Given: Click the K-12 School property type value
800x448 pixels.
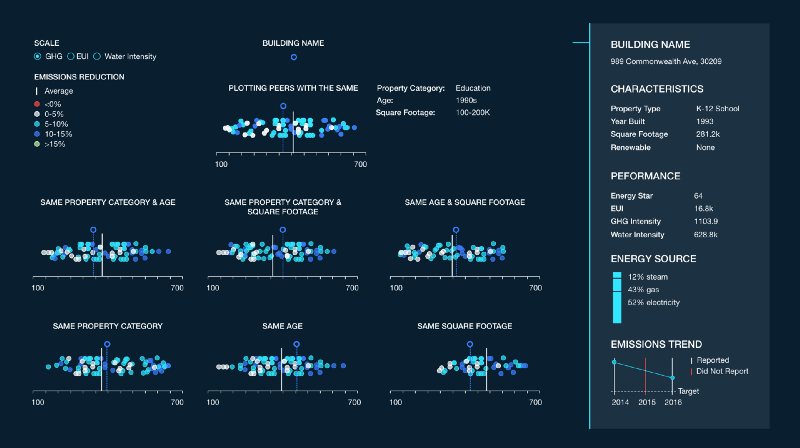Looking at the screenshot, I should tap(717, 109).
